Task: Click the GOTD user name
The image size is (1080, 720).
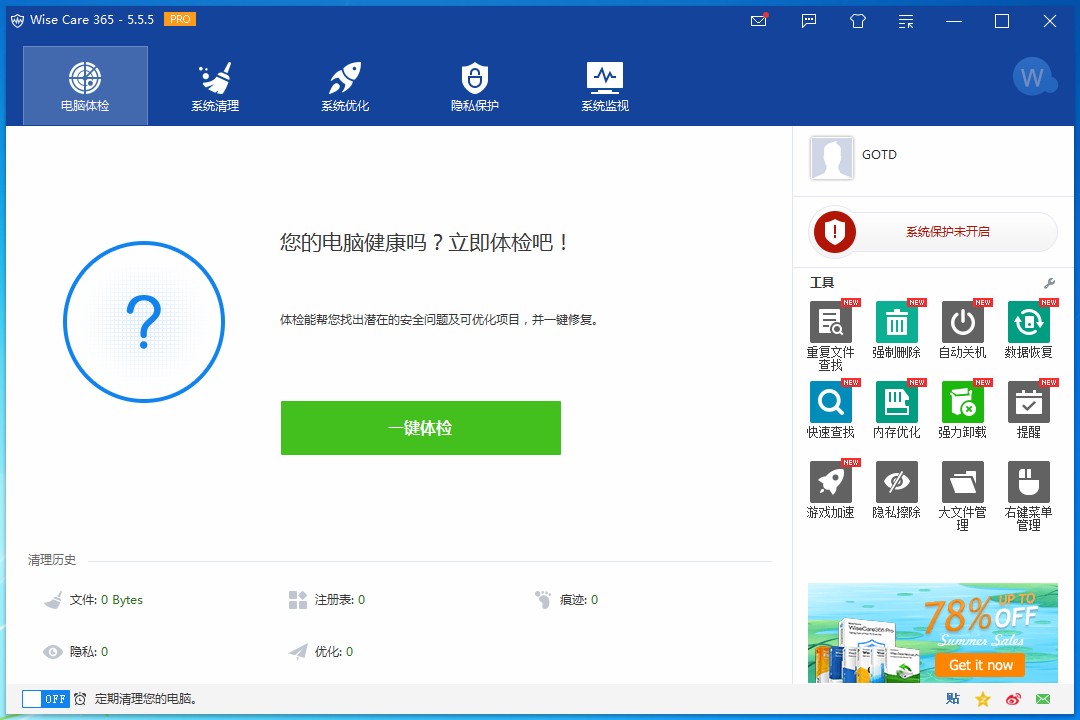Action: (880, 154)
